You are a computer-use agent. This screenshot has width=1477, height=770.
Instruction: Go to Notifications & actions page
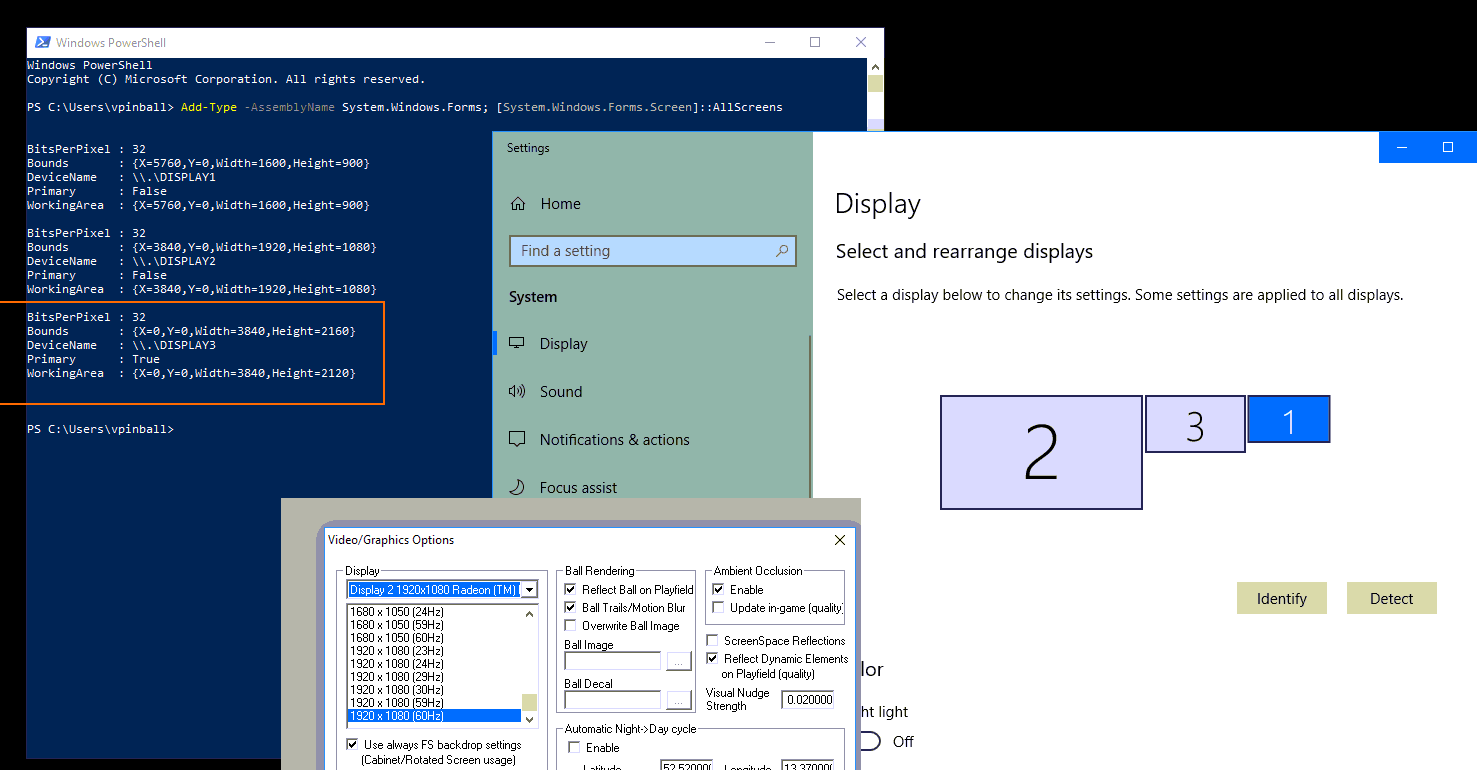click(x=614, y=439)
